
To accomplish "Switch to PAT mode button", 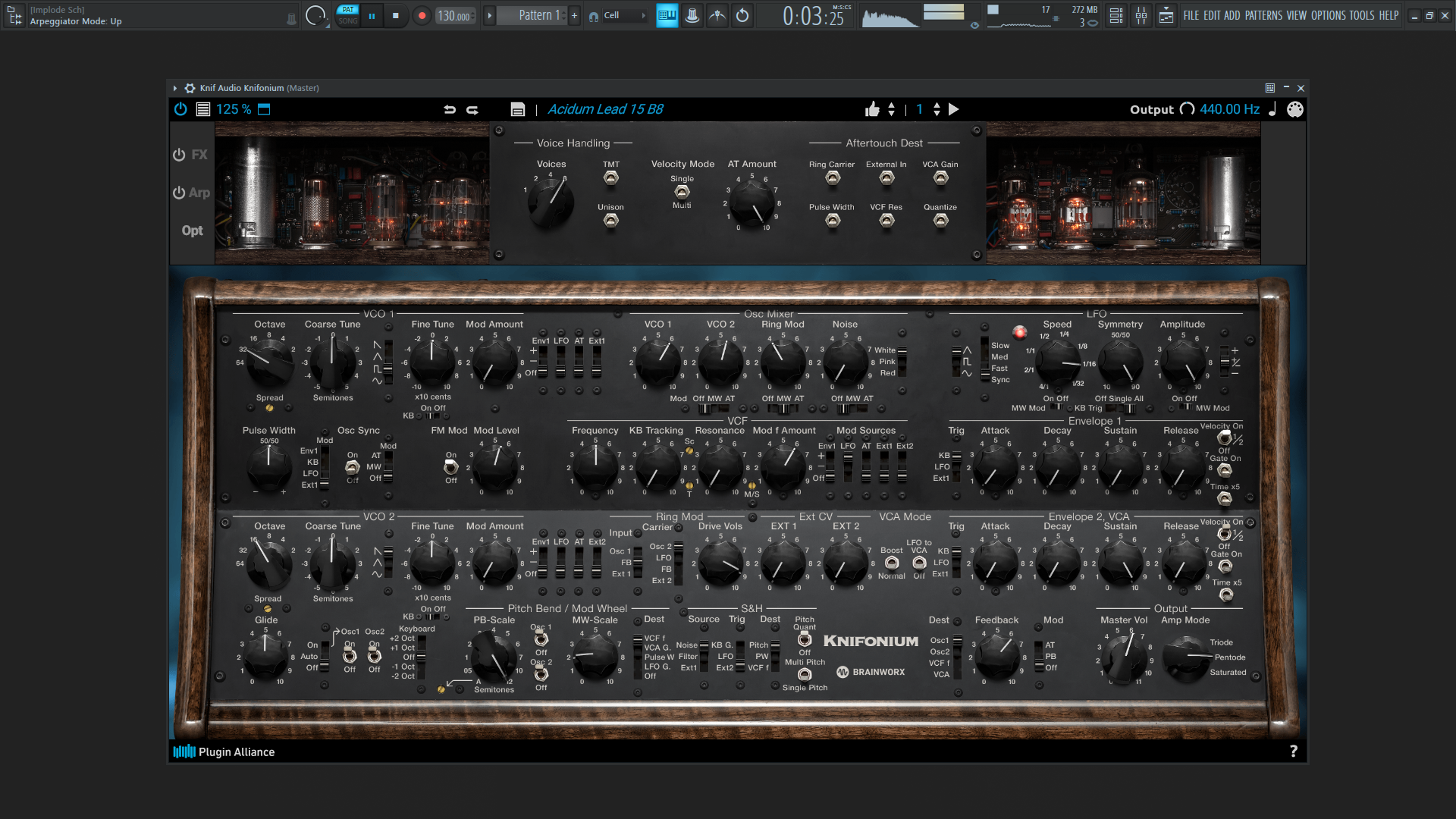I will coord(348,10).
